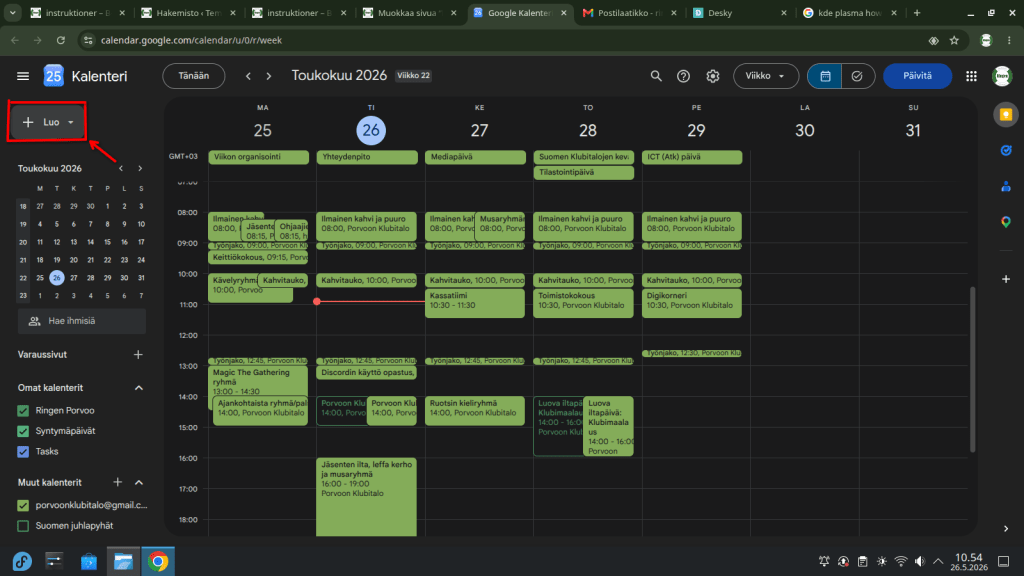Go to next week arrow
1024x576 pixels.
coord(268,76)
